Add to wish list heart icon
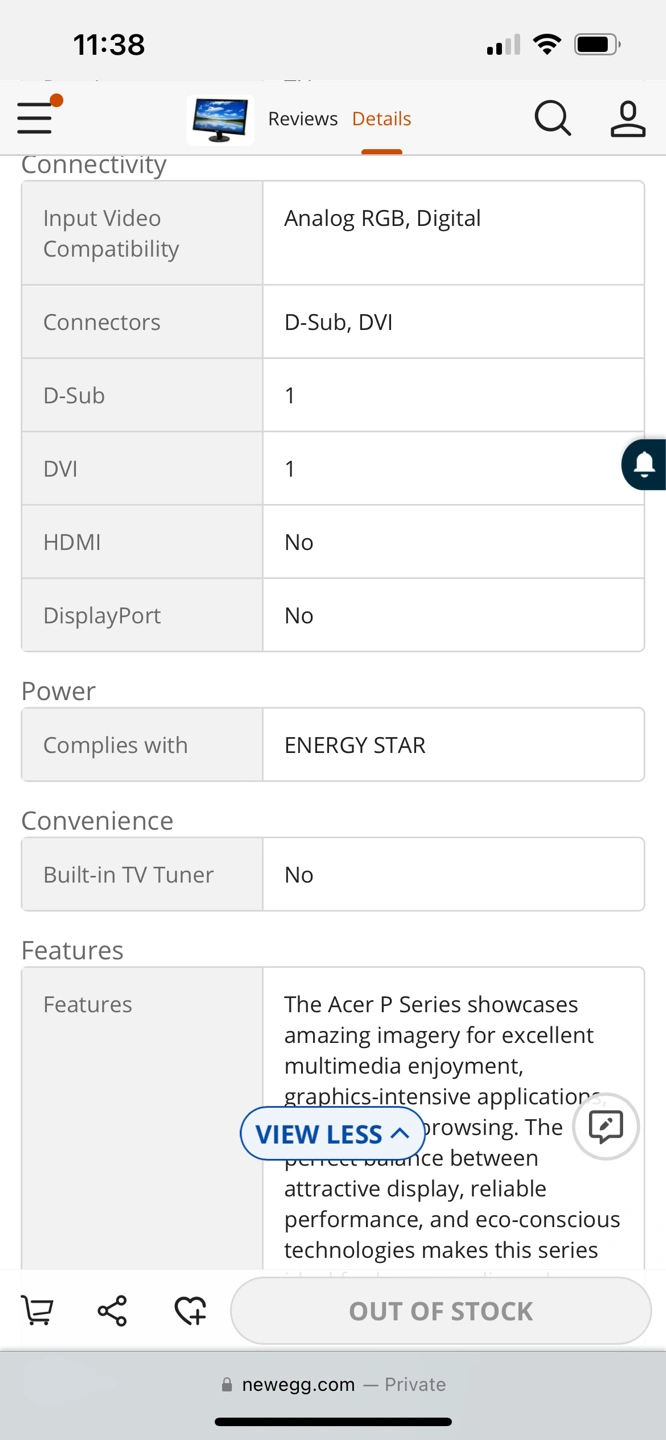This screenshot has height=1440, width=666. 190,1310
